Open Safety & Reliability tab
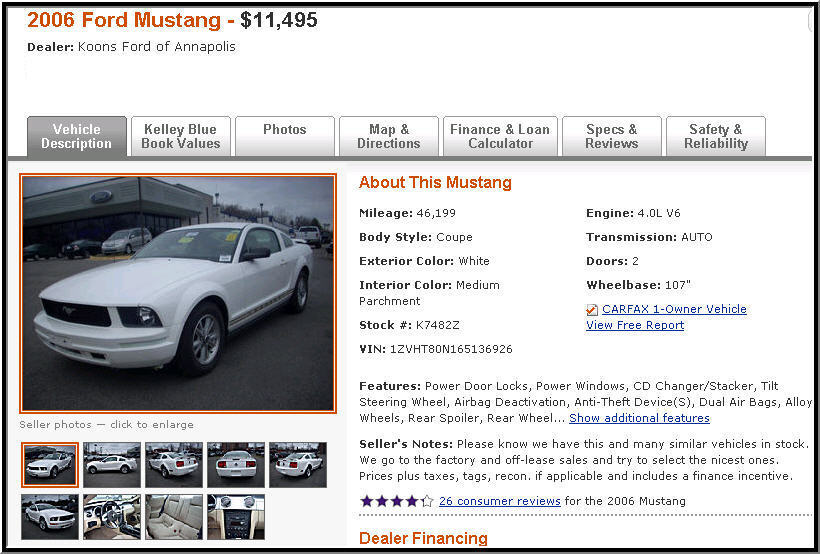The width and height of the screenshot is (820, 554). (715, 136)
